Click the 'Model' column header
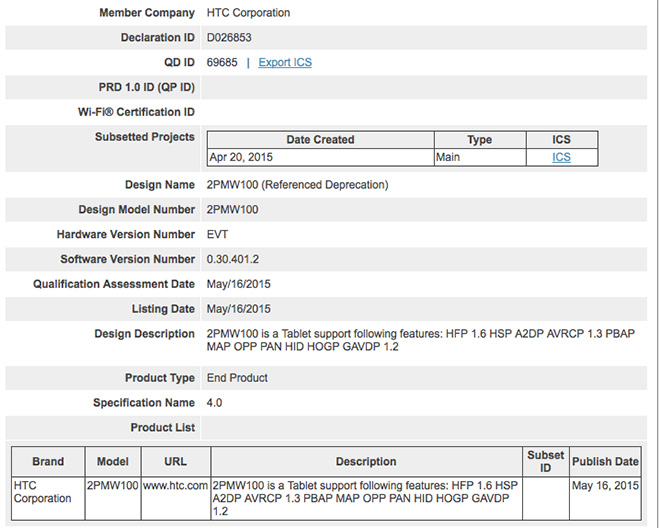Image resolution: width=660 pixels, height=528 pixels. (x=112, y=461)
